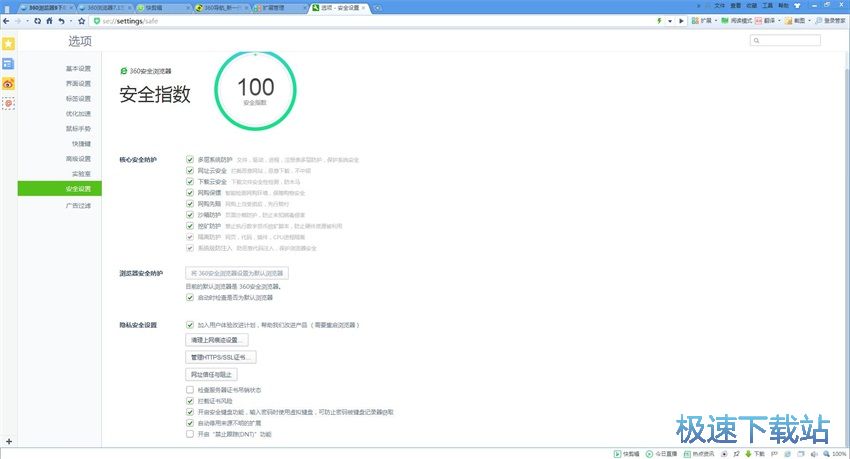
Task: Click the undo closed tab arrow icon
Action: (x=61, y=21)
